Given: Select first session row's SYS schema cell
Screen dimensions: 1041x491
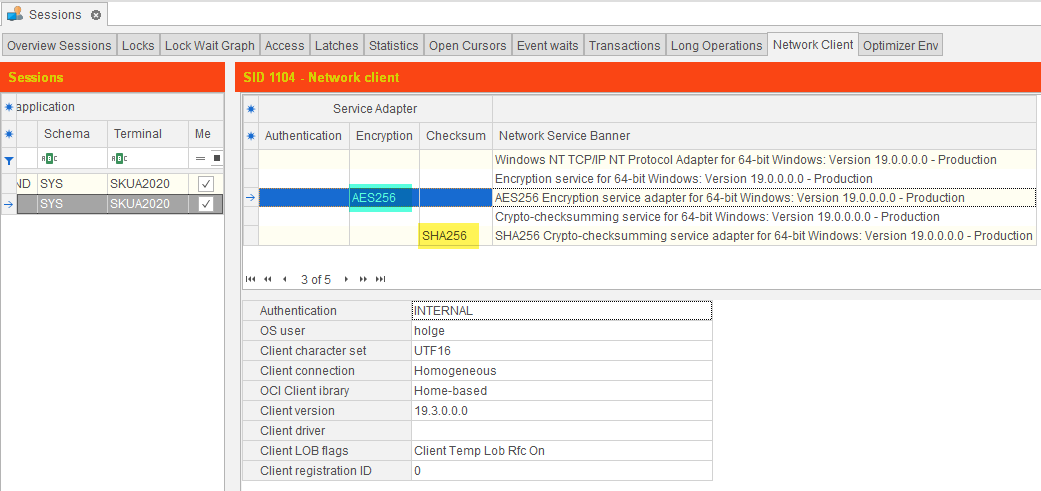Looking at the screenshot, I should (72, 184).
